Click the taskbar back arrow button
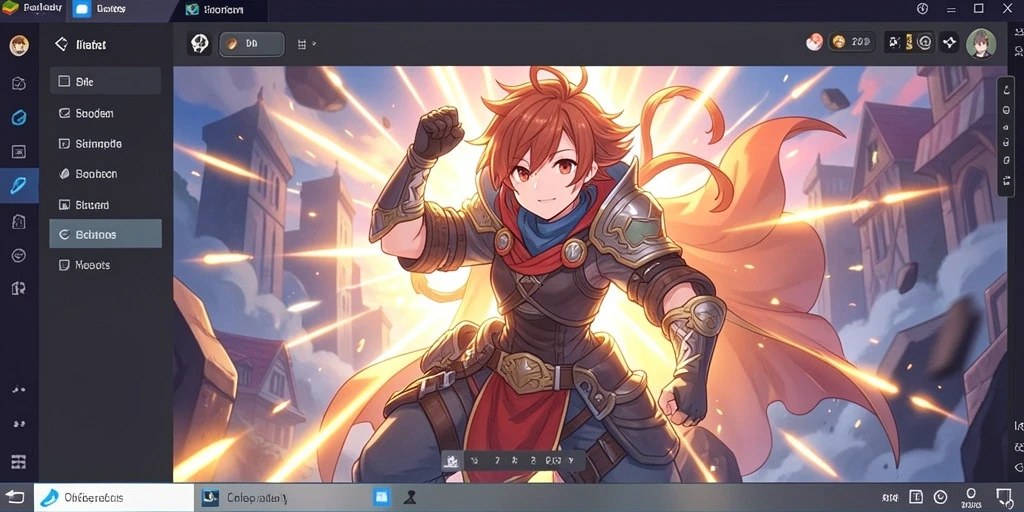Viewport: 1024px width, 512px height. (x=16, y=498)
